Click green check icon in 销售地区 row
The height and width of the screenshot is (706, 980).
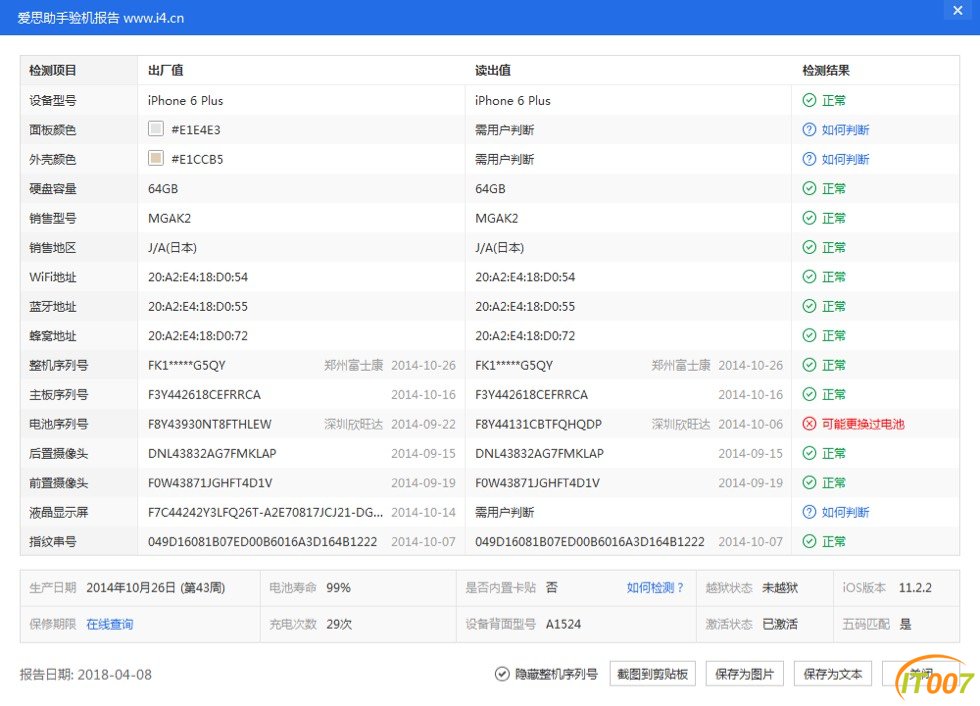pyautogui.click(x=809, y=247)
